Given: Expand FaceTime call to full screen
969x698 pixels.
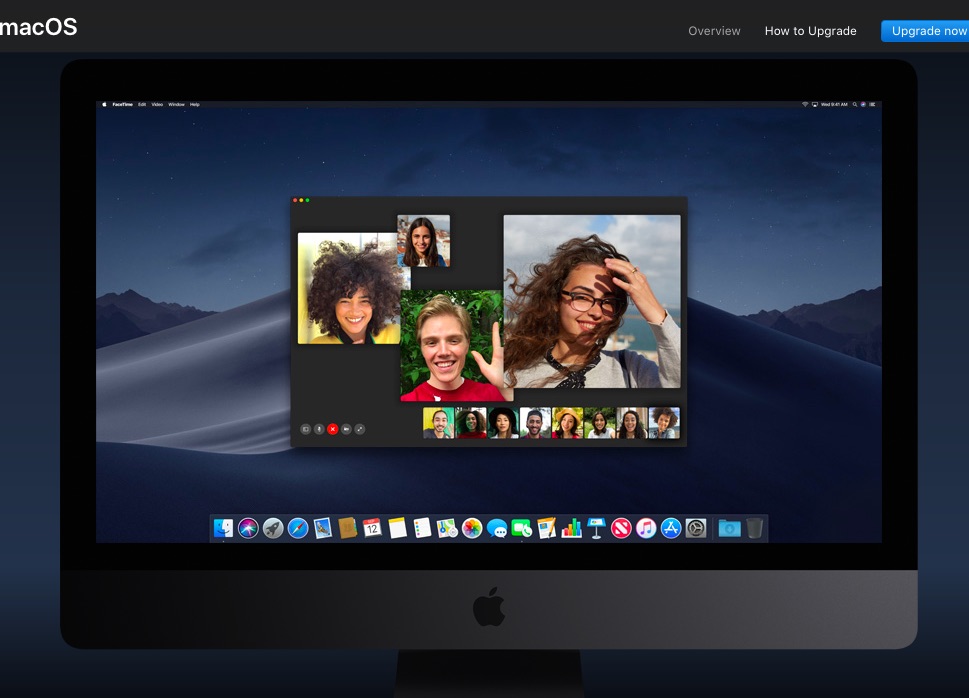Looking at the screenshot, I should (x=360, y=429).
